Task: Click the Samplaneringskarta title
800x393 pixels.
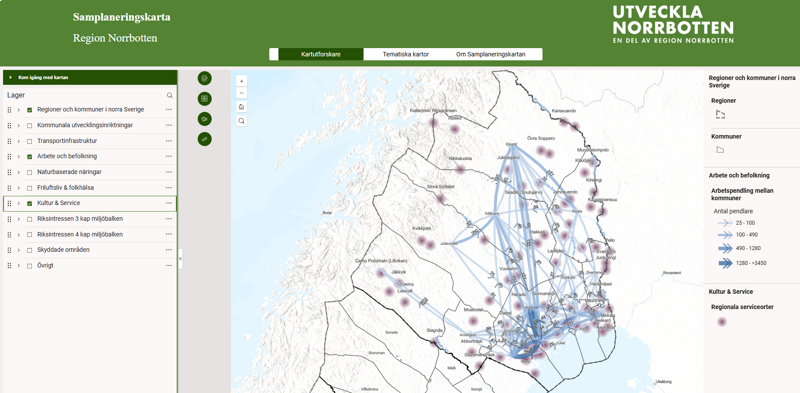Action: point(121,17)
